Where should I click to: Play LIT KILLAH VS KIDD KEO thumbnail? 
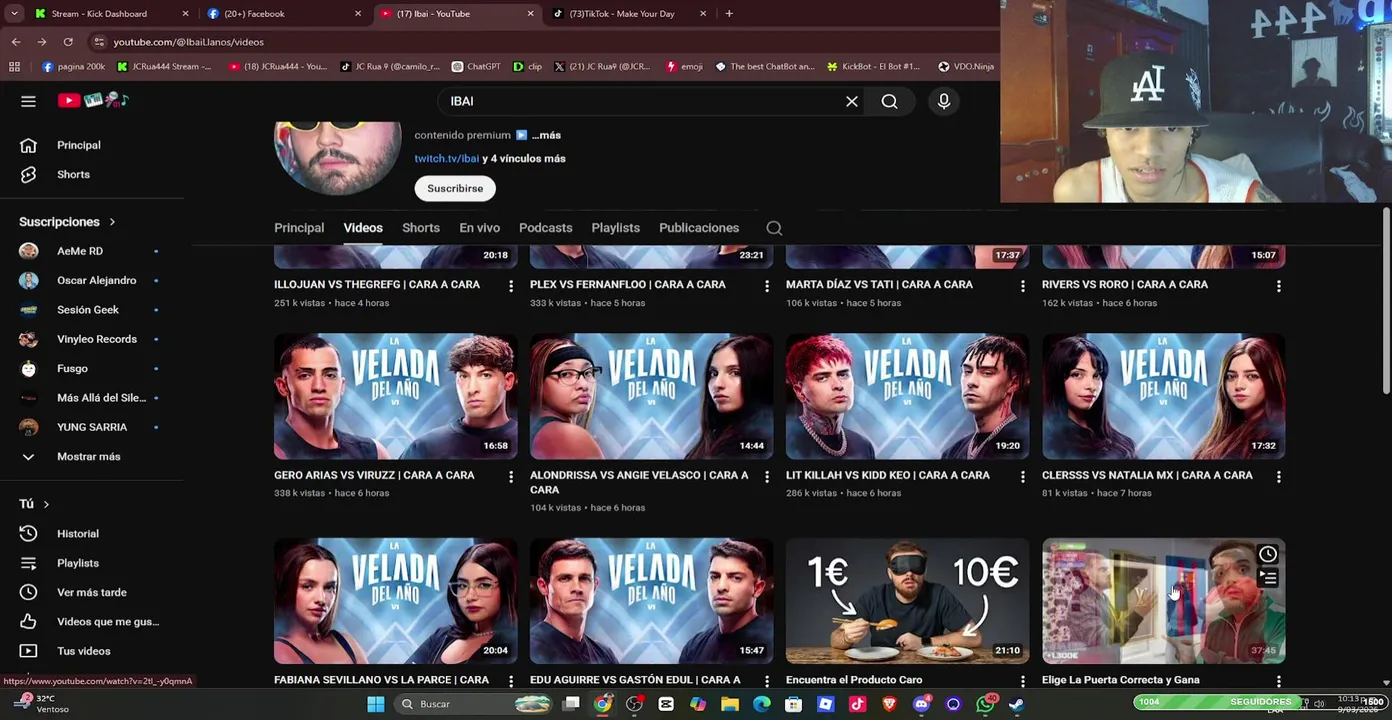point(907,397)
